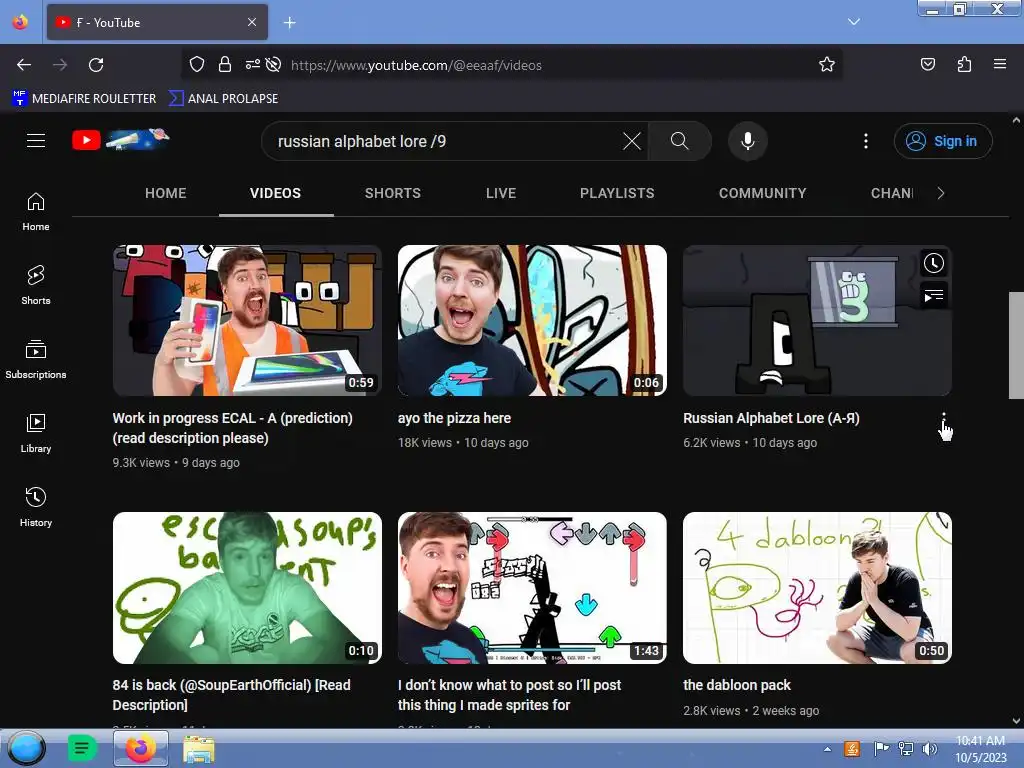Click title the dabloon pack
The width and height of the screenshot is (1024, 768).
point(737,685)
